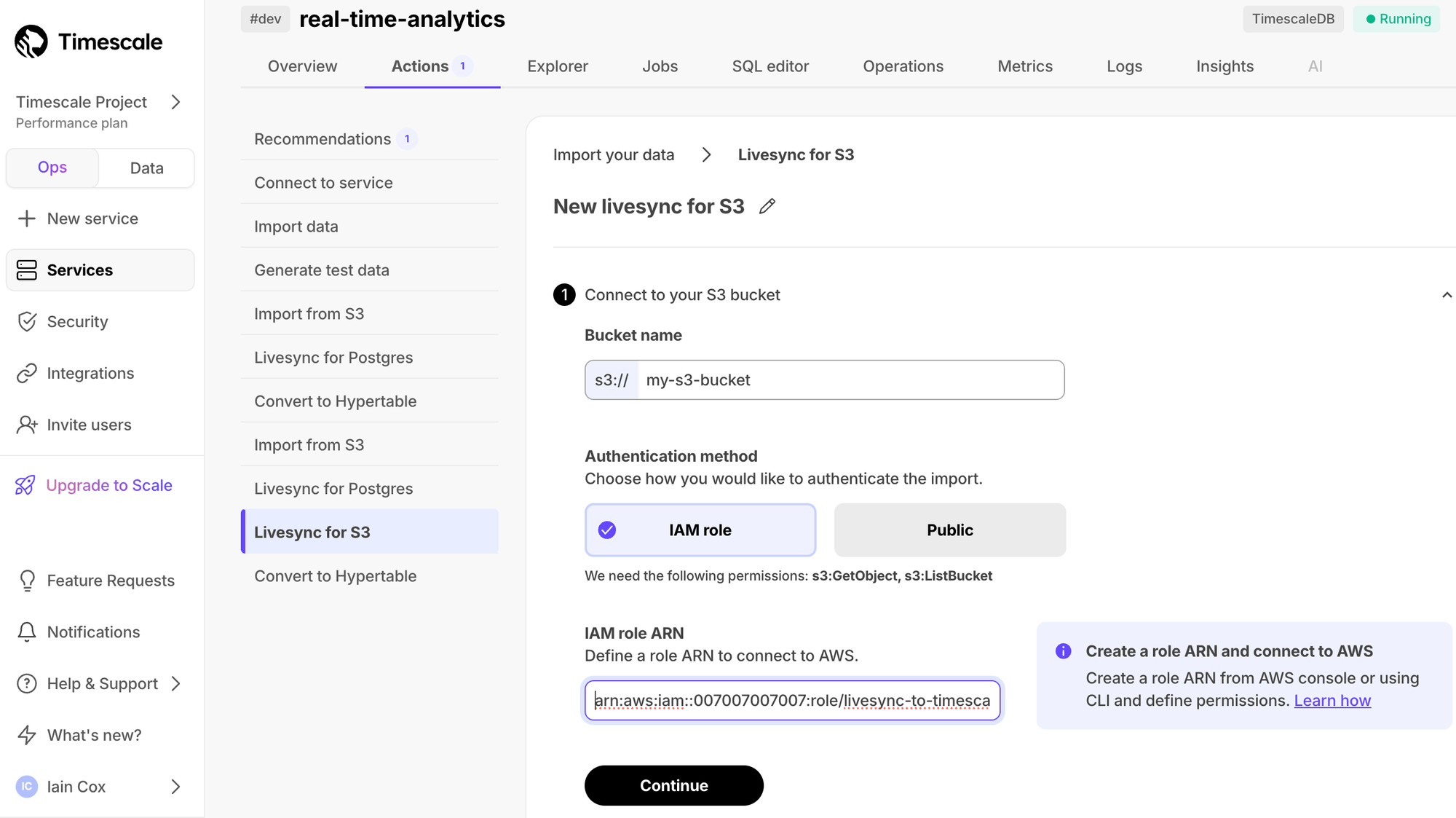1456x818 pixels.
Task: Click the Timescale logo icon
Action: point(31,42)
